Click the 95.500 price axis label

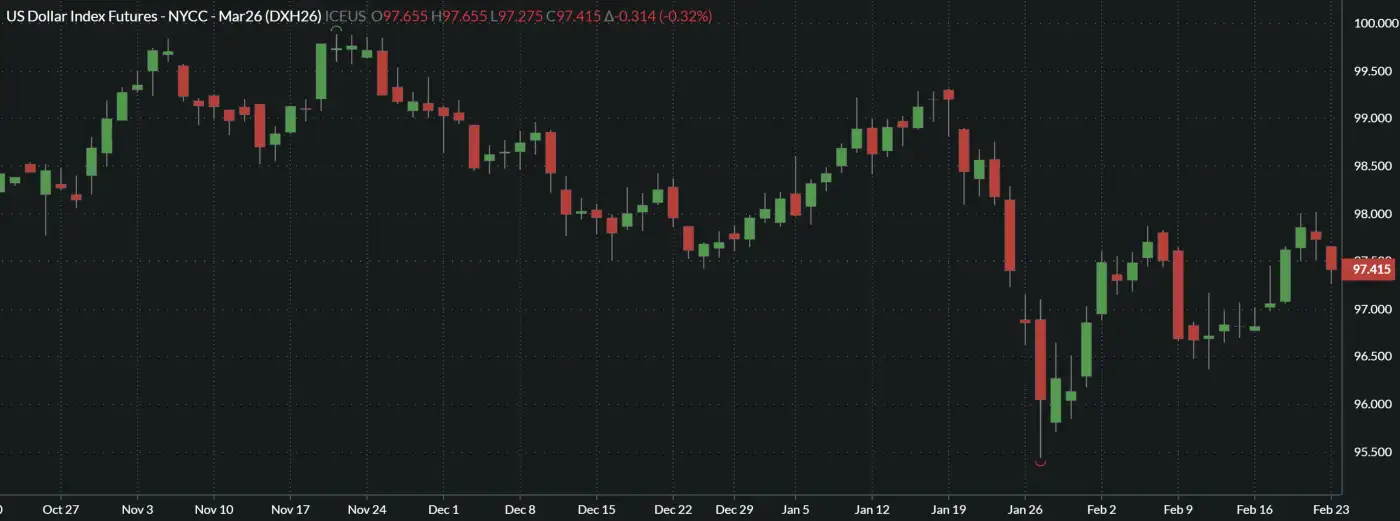(1372, 452)
